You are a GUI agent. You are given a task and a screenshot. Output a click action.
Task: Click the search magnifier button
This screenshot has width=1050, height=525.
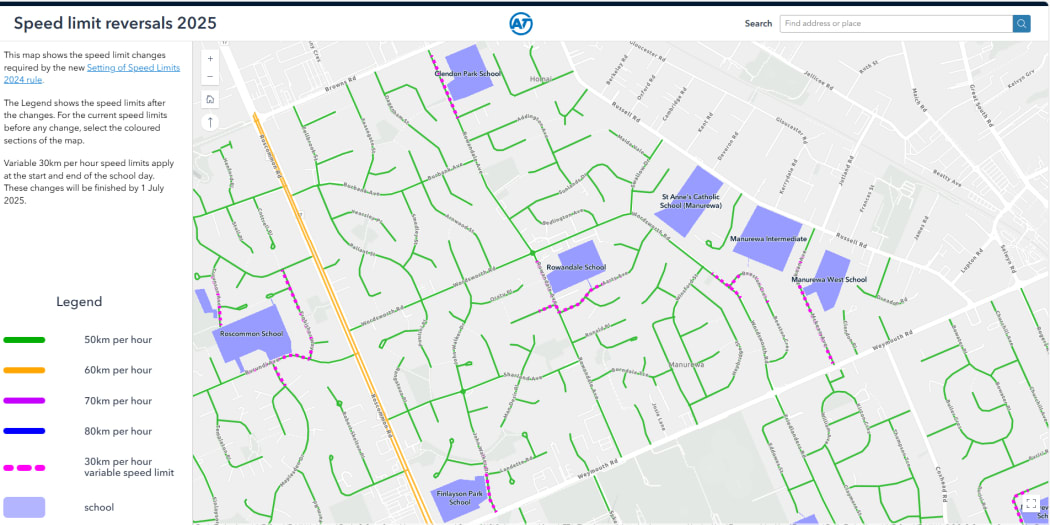click(x=1021, y=23)
